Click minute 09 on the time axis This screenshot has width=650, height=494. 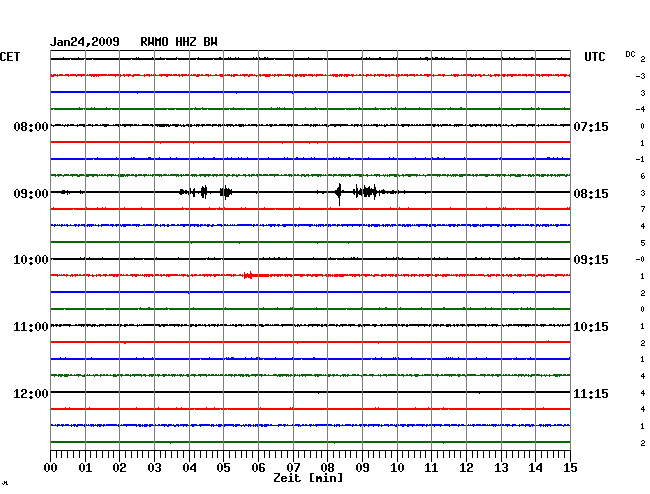[362, 468]
